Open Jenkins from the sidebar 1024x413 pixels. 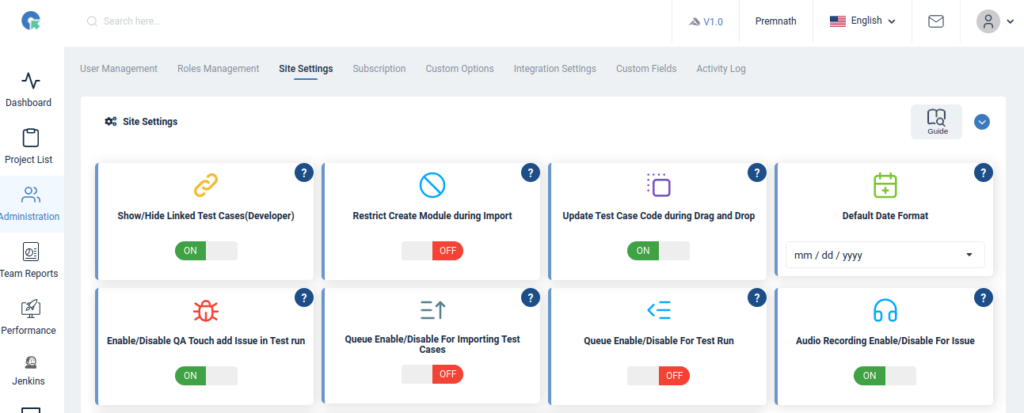point(29,370)
